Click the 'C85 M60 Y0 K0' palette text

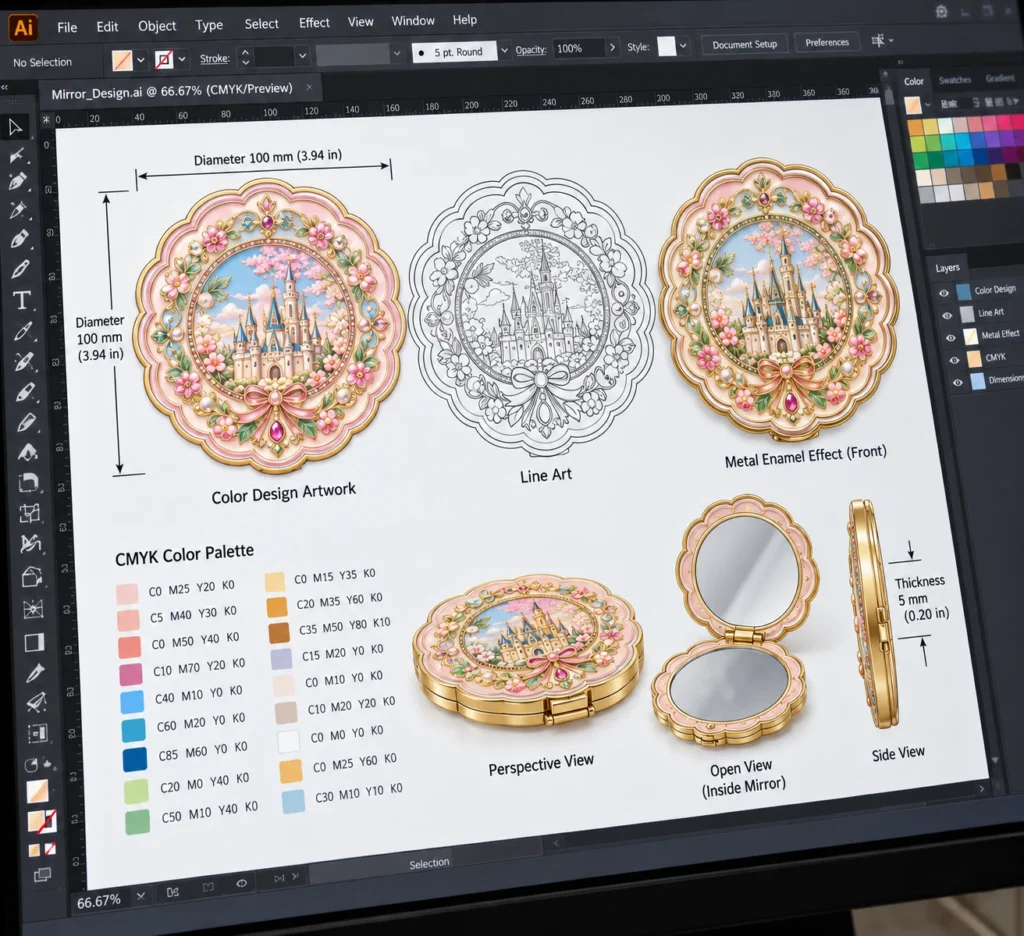click(x=203, y=750)
